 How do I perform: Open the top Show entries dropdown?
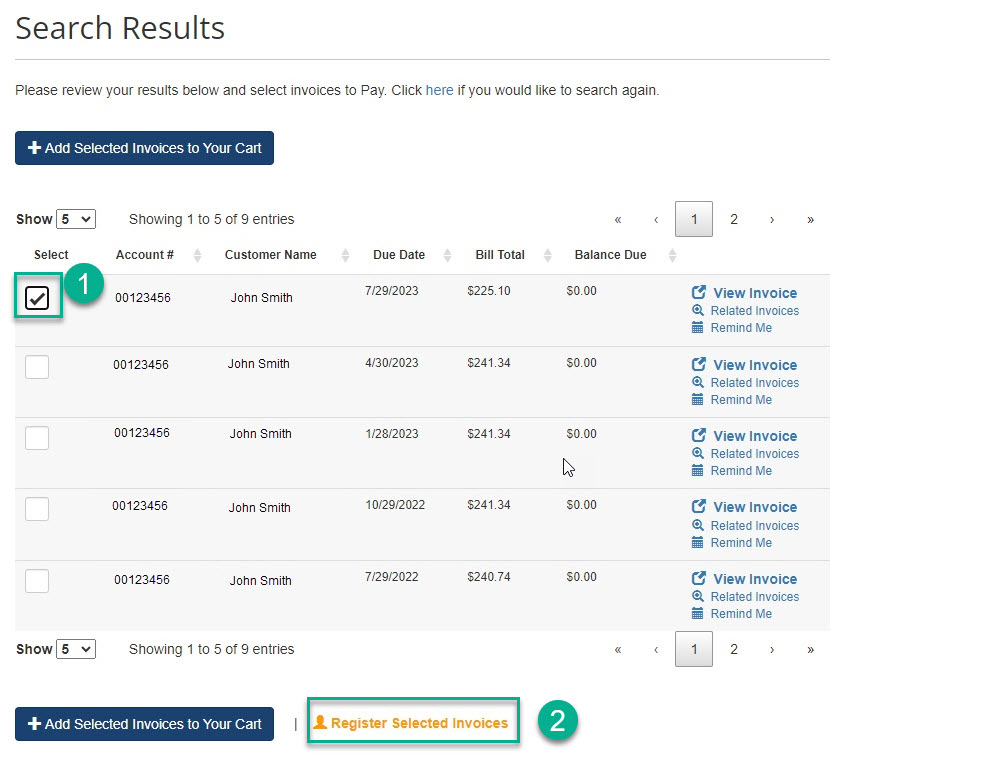point(77,218)
